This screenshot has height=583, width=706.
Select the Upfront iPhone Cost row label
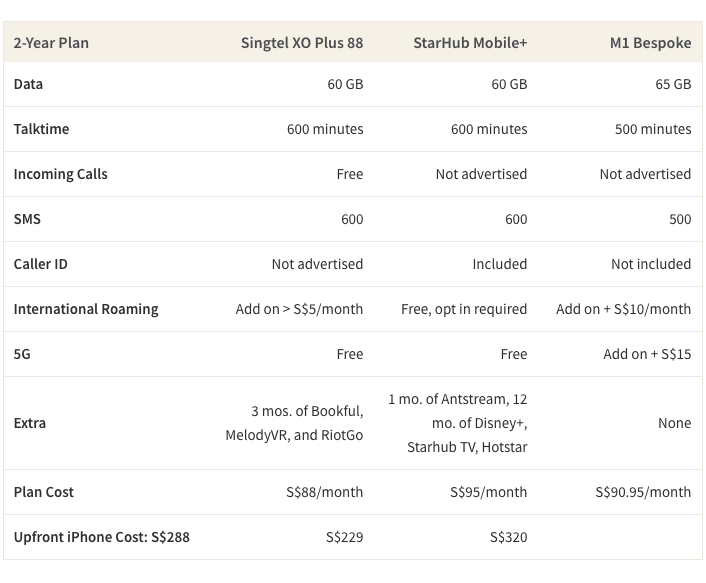click(x=102, y=537)
